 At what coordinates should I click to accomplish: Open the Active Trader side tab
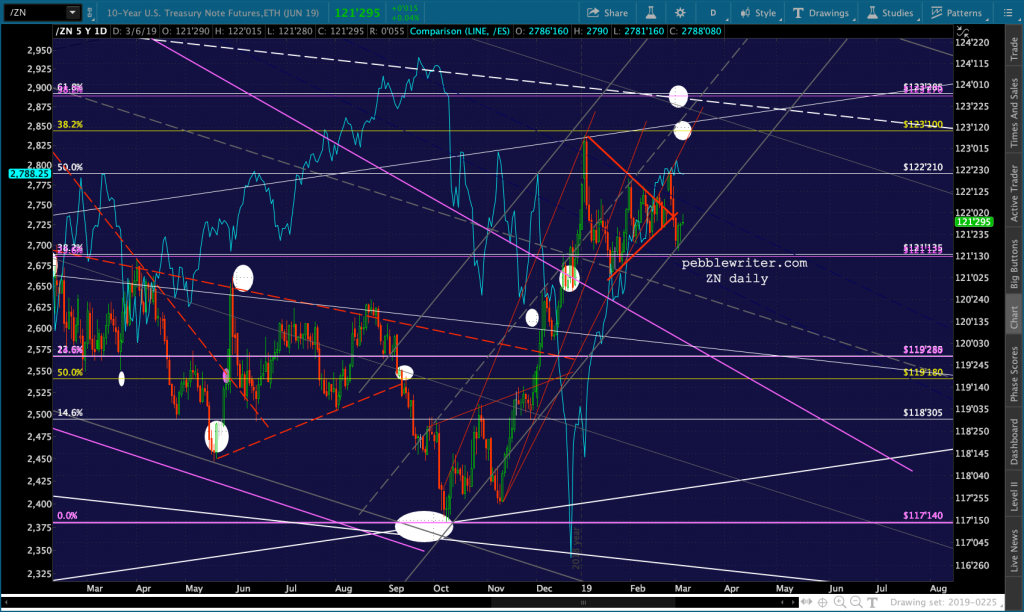click(x=1014, y=193)
